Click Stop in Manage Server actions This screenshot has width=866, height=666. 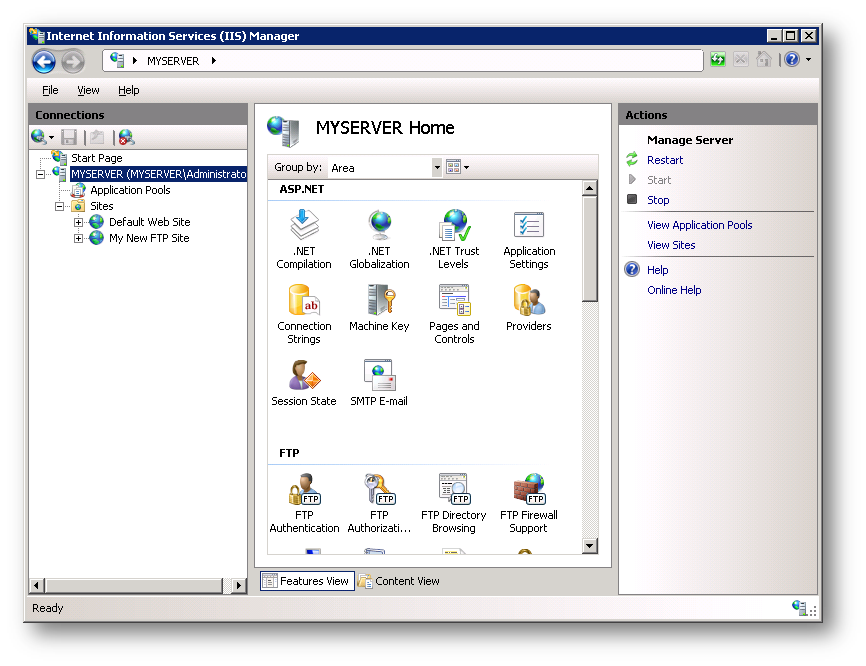click(658, 200)
